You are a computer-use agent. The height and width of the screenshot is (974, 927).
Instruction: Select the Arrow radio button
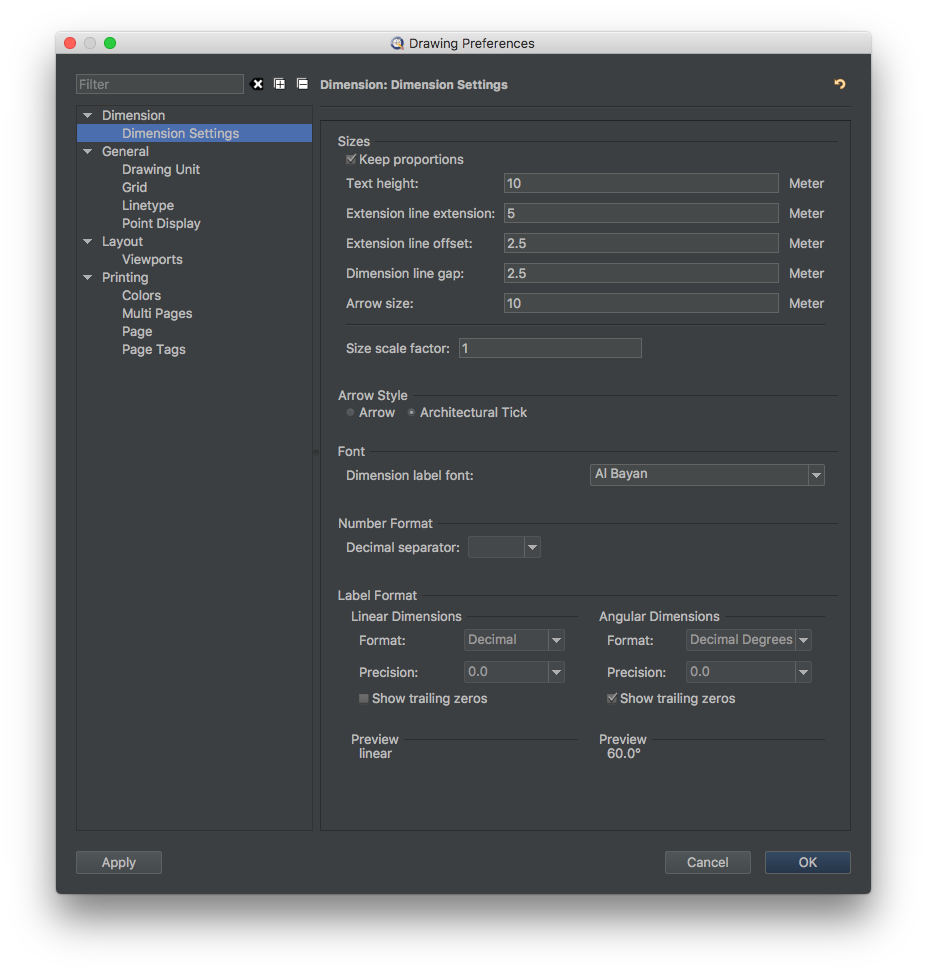350,412
